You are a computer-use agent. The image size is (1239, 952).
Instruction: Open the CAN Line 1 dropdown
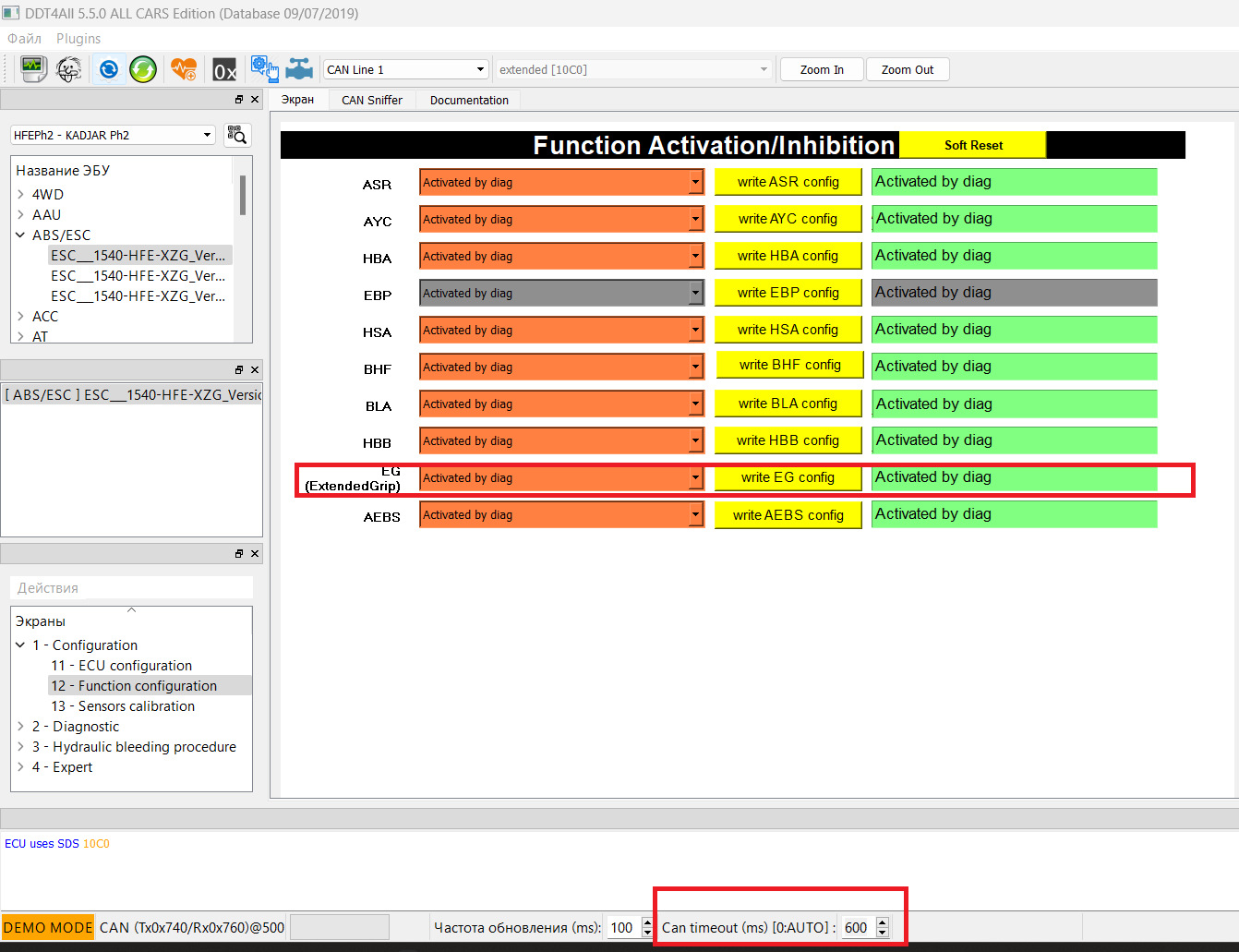point(405,69)
